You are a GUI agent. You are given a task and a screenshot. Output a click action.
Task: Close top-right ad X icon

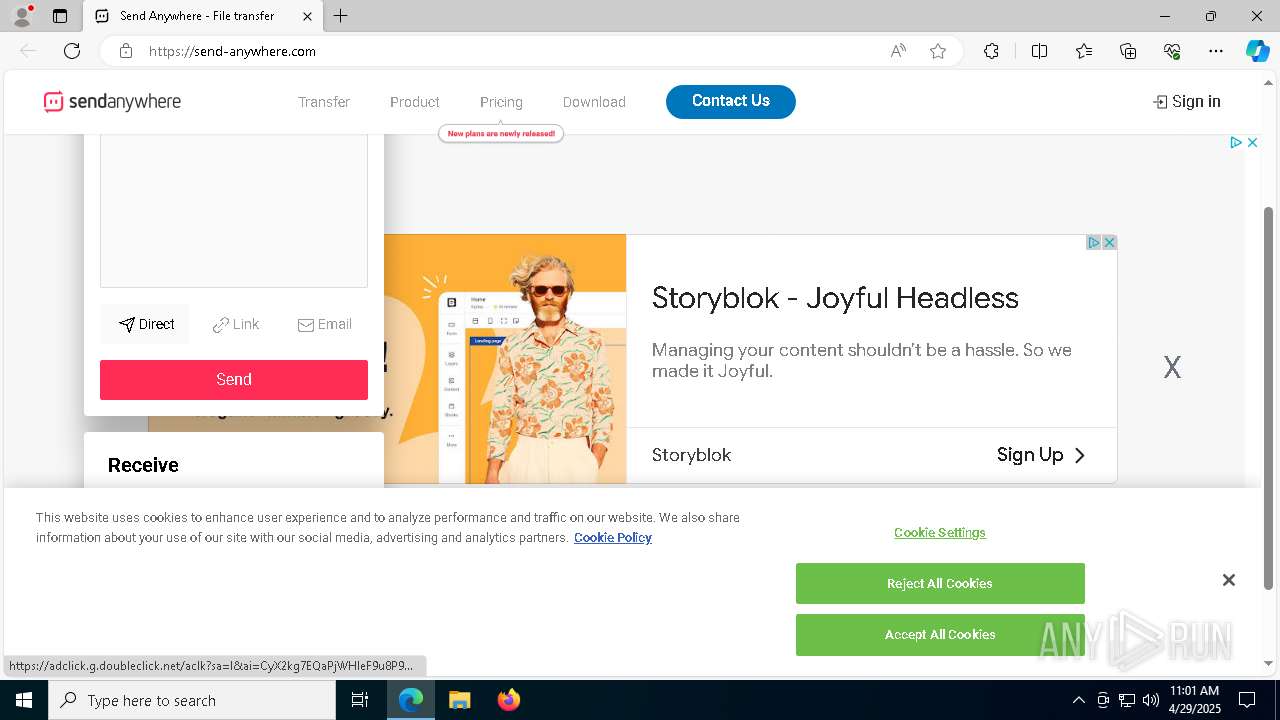1252,143
